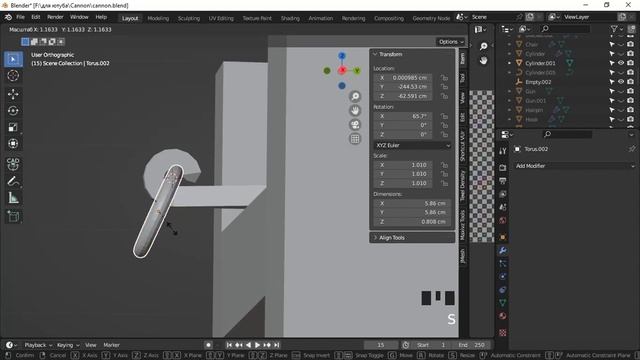The width and height of the screenshot is (640, 360).
Task: Switch orthographic/perspective grid icon
Action: click(x=355, y=139)
